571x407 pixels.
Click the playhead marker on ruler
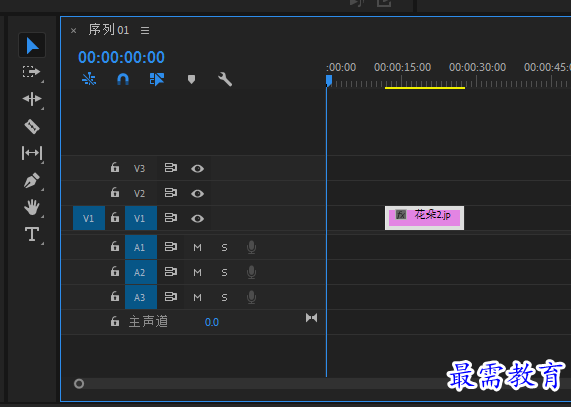329,80
